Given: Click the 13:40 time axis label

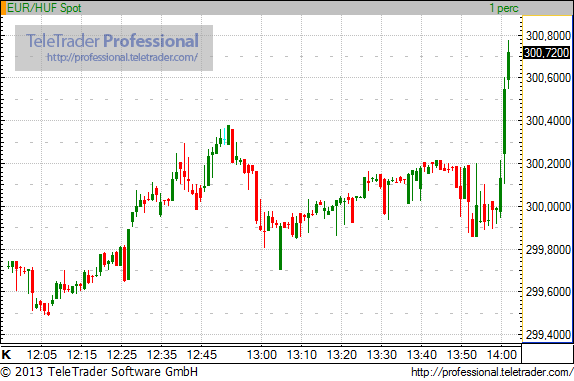Looking at the screenshot, I should (422, 354).
